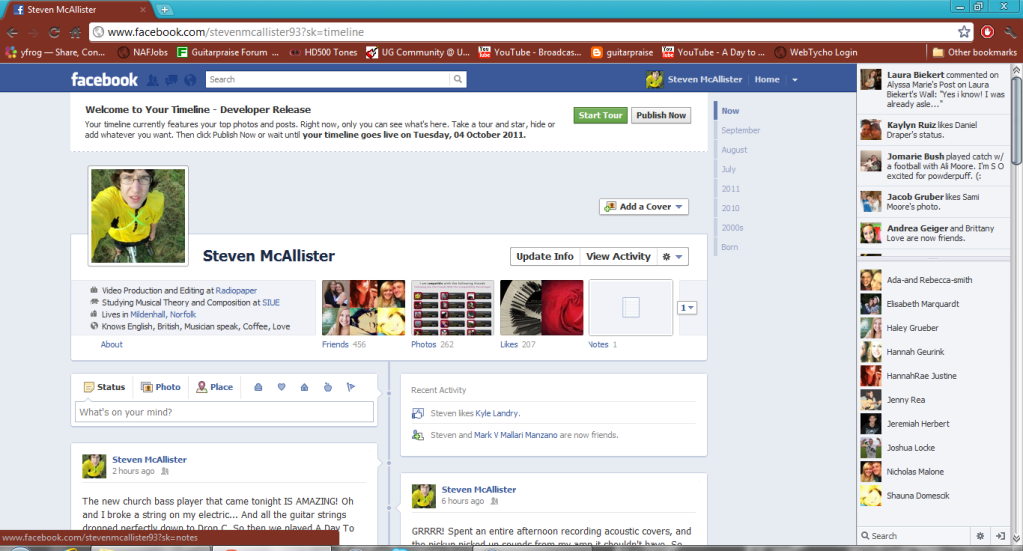Open WebTycho Login bookmark

click(816, 52)
